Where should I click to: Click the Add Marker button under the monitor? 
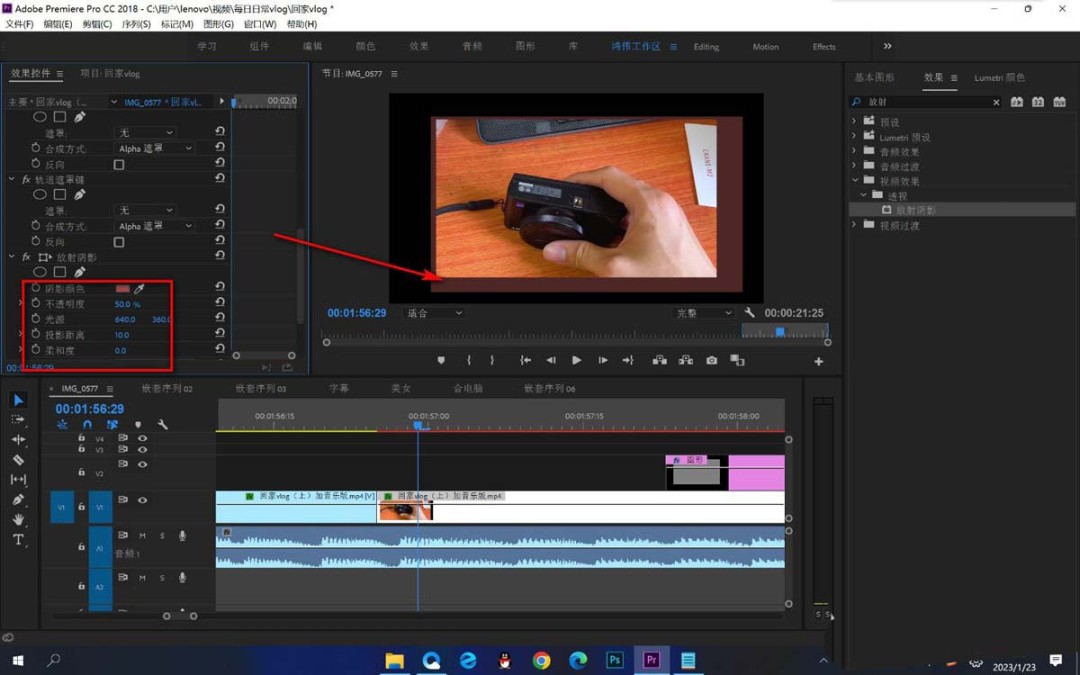click(441, 360)
